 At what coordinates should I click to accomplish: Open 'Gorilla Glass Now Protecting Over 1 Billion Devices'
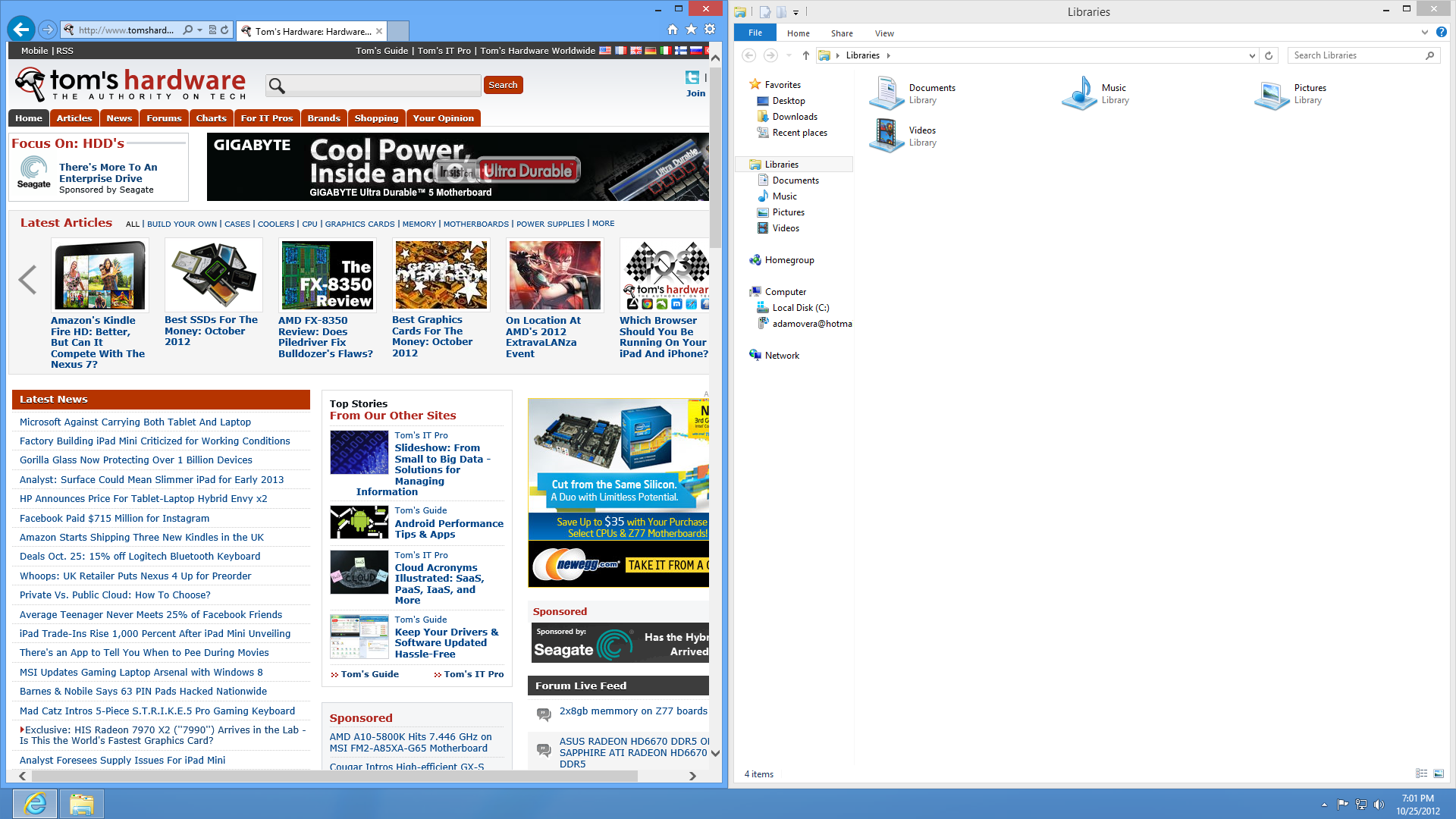136,460
